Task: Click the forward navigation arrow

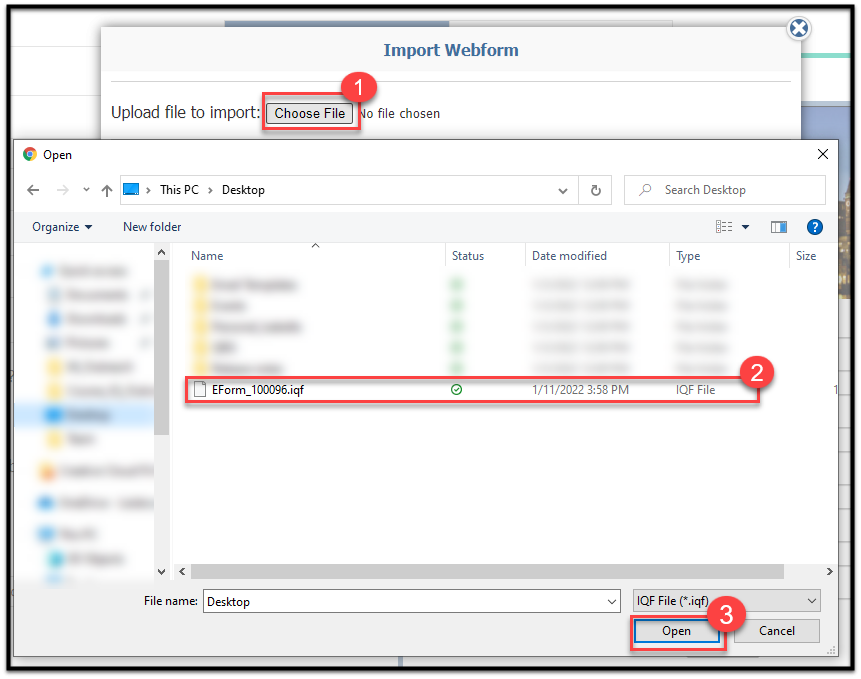Action: point(63,190)
